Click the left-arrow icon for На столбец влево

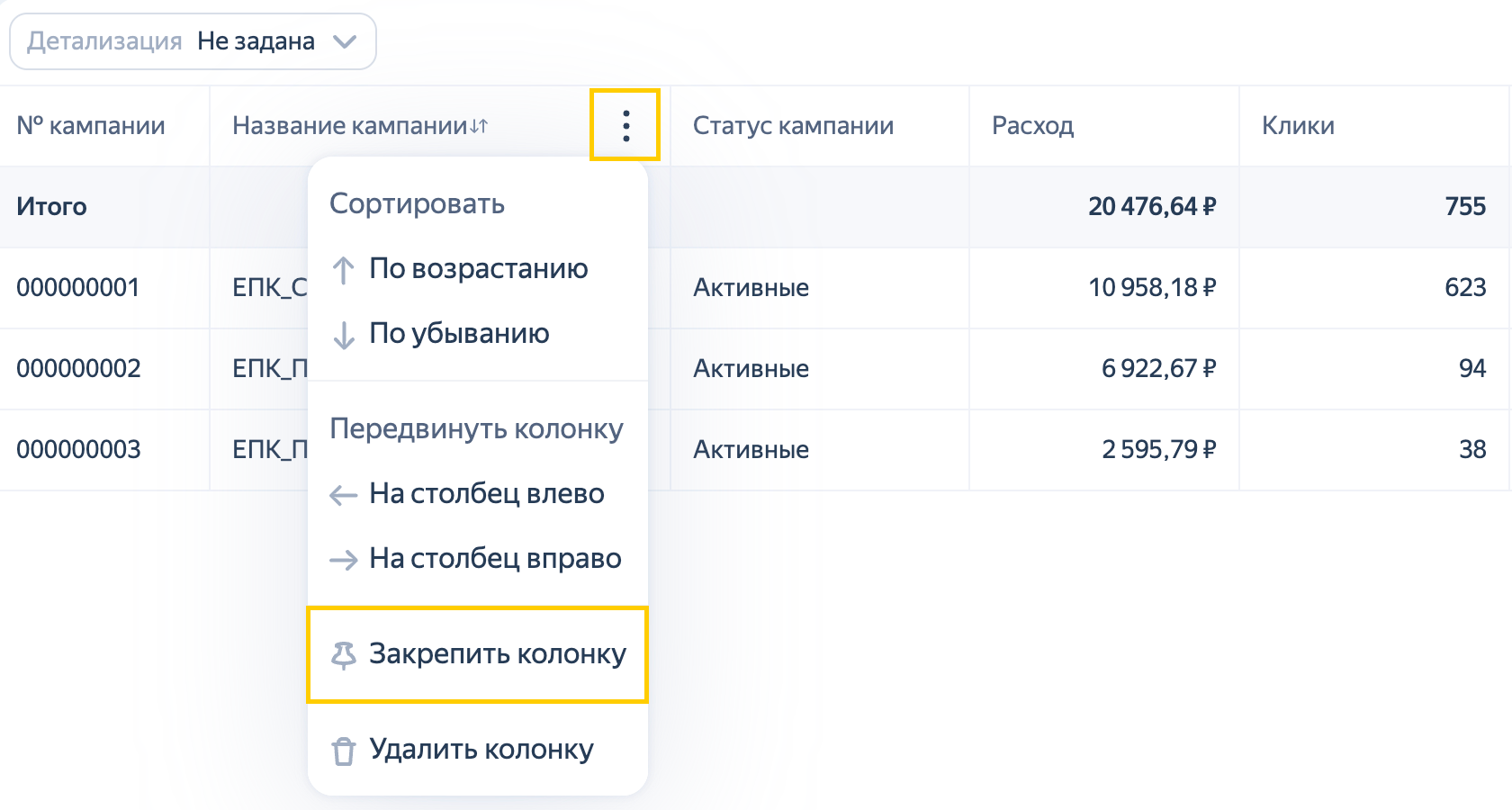[343, 494]
